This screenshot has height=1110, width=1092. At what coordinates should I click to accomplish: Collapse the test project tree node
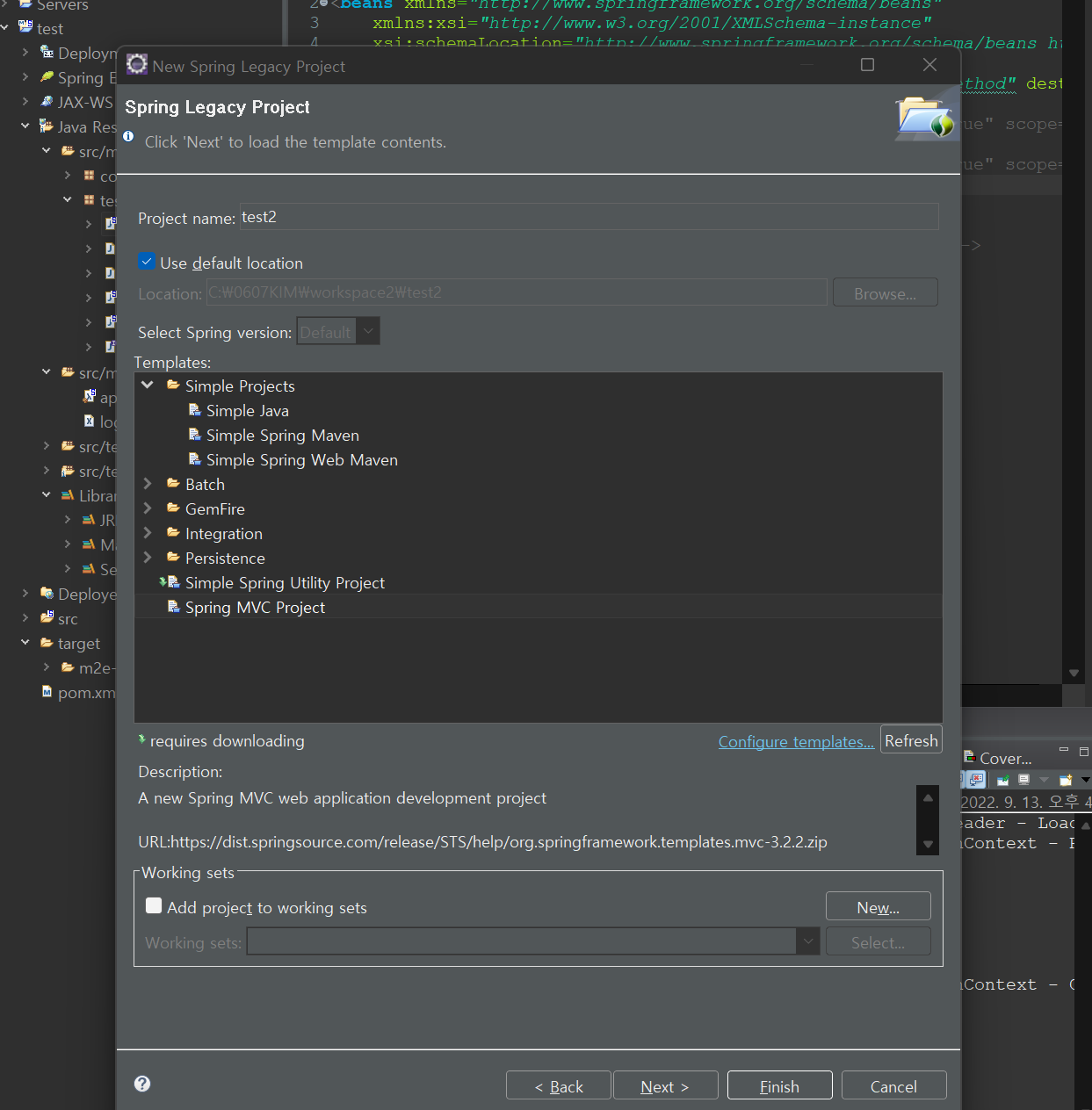pyautogui.click(x=5, y=28)
